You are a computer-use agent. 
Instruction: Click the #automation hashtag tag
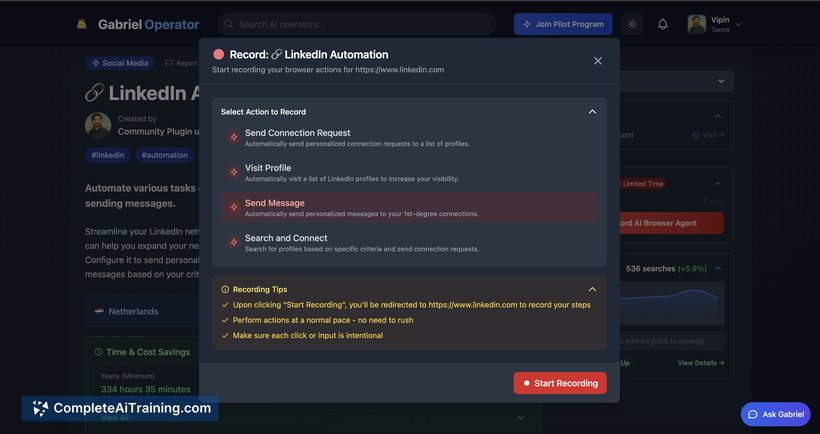(x=164, y=155)
